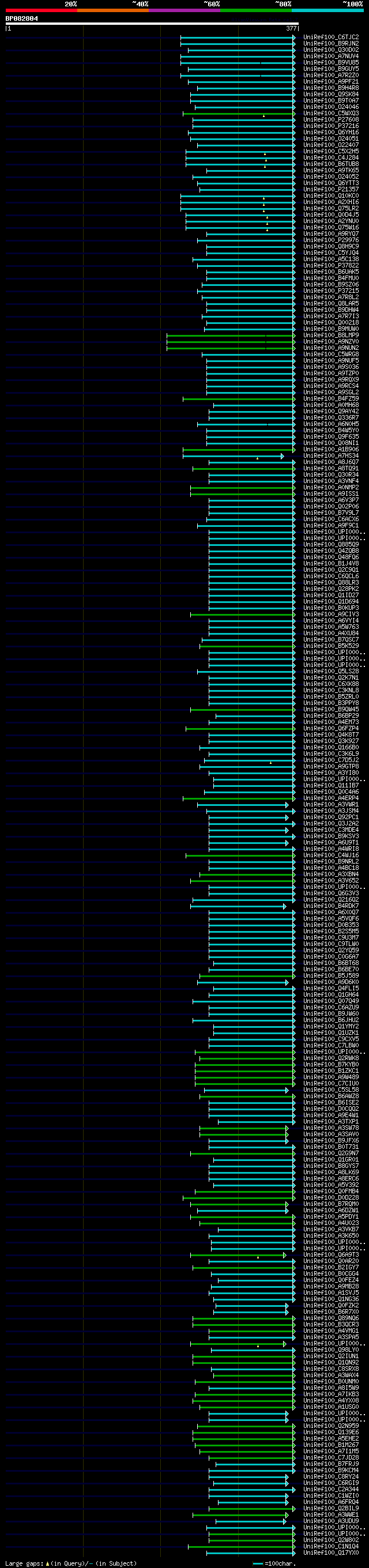The height and width of the screenshot is (1568, 369).
Task: Select the UniRef100_A3V652 label
Action: coord(332,881)
